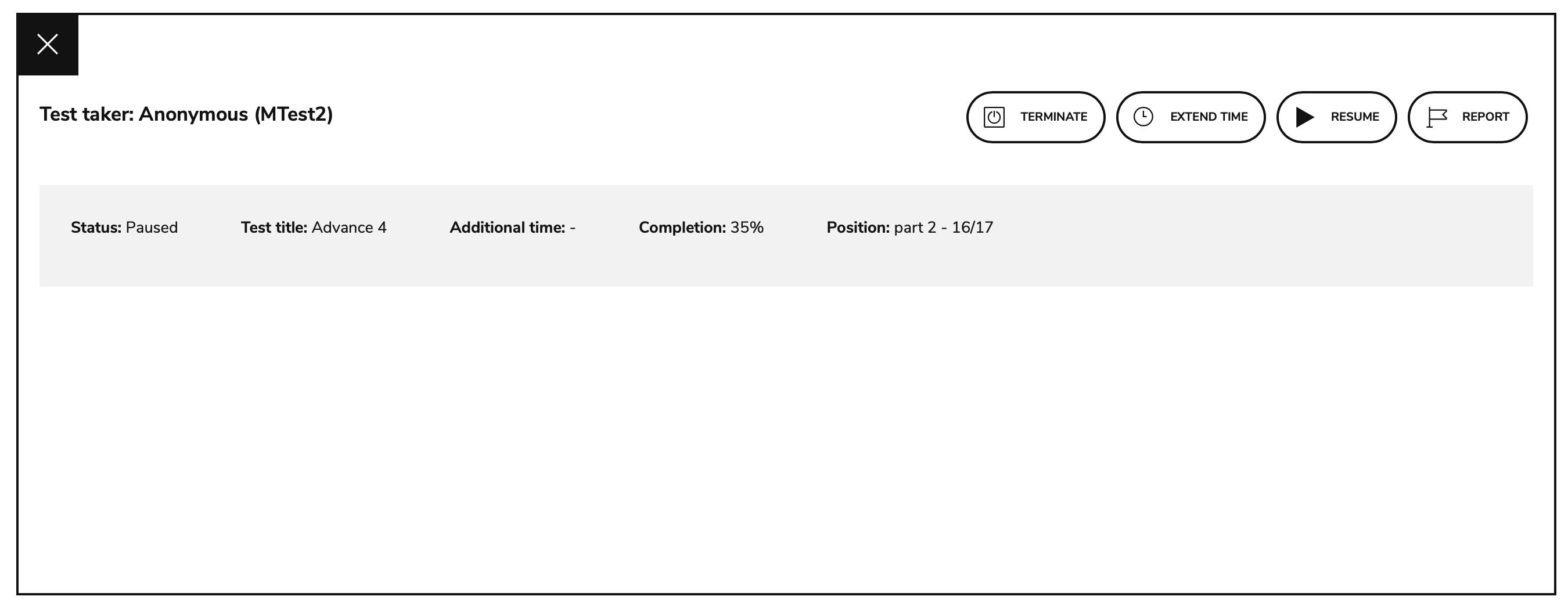Generate a Report for MTest2
The width and height of the screenshot is (1568, 607).
1467,117
